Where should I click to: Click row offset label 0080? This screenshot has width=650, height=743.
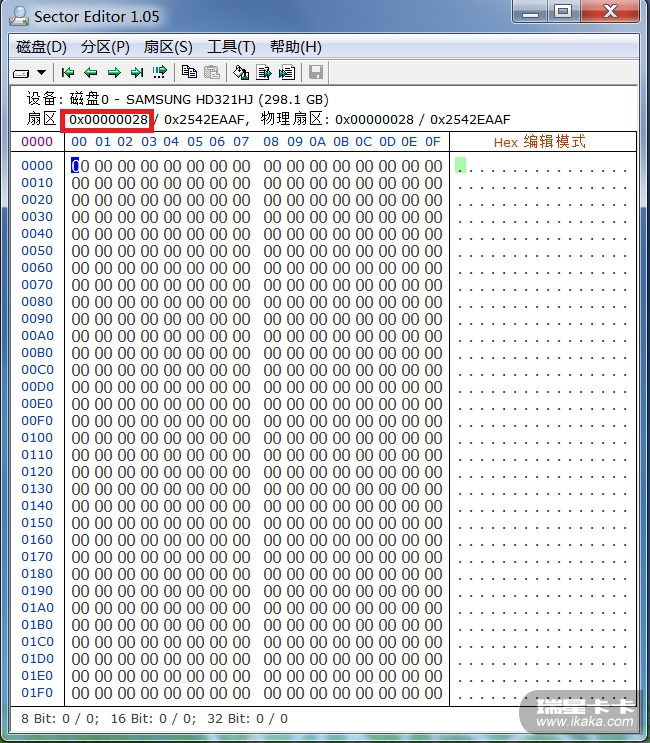37,302
